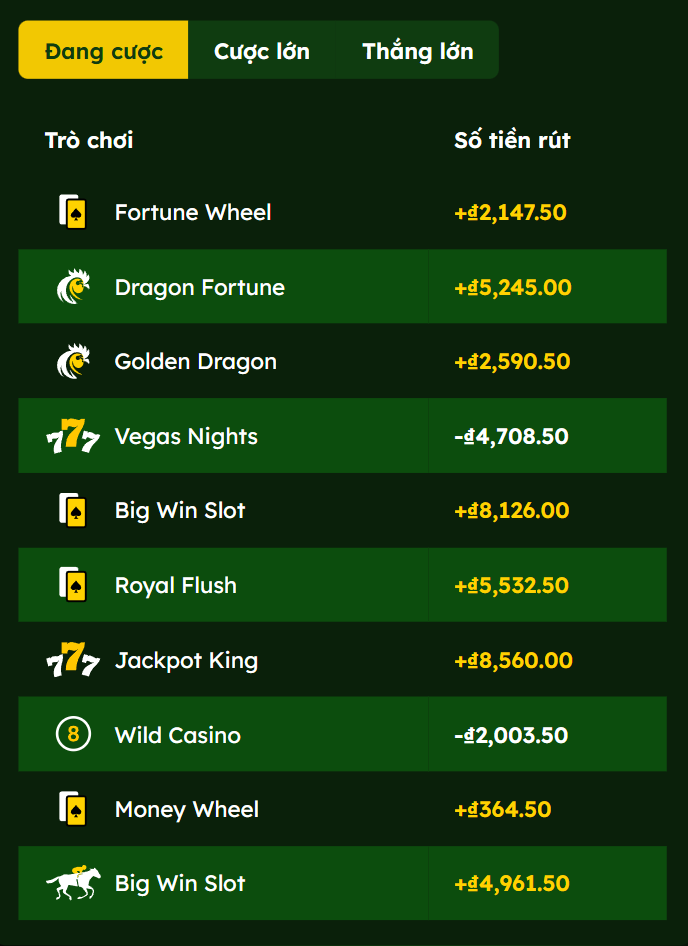
Task: Select the Vegas Nights game name
Action: click(x=186, y=437)
